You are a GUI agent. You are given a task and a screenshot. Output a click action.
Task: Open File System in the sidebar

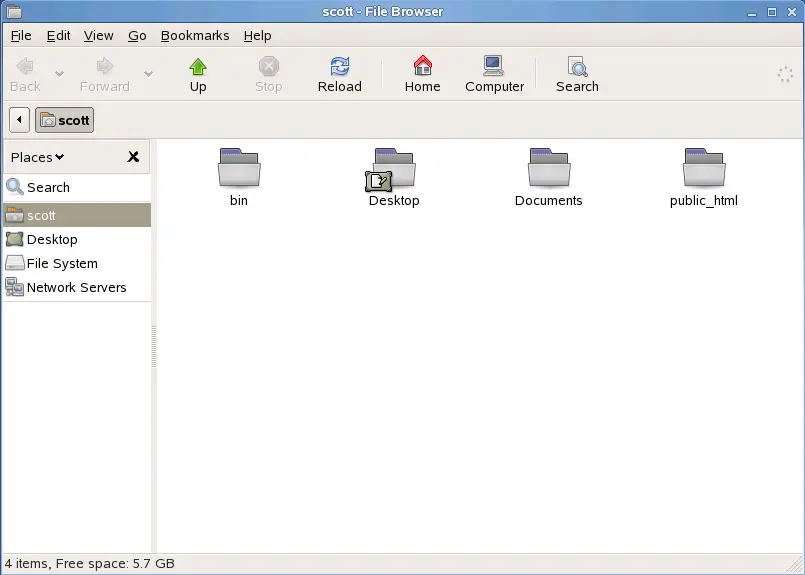pos(62,263)
